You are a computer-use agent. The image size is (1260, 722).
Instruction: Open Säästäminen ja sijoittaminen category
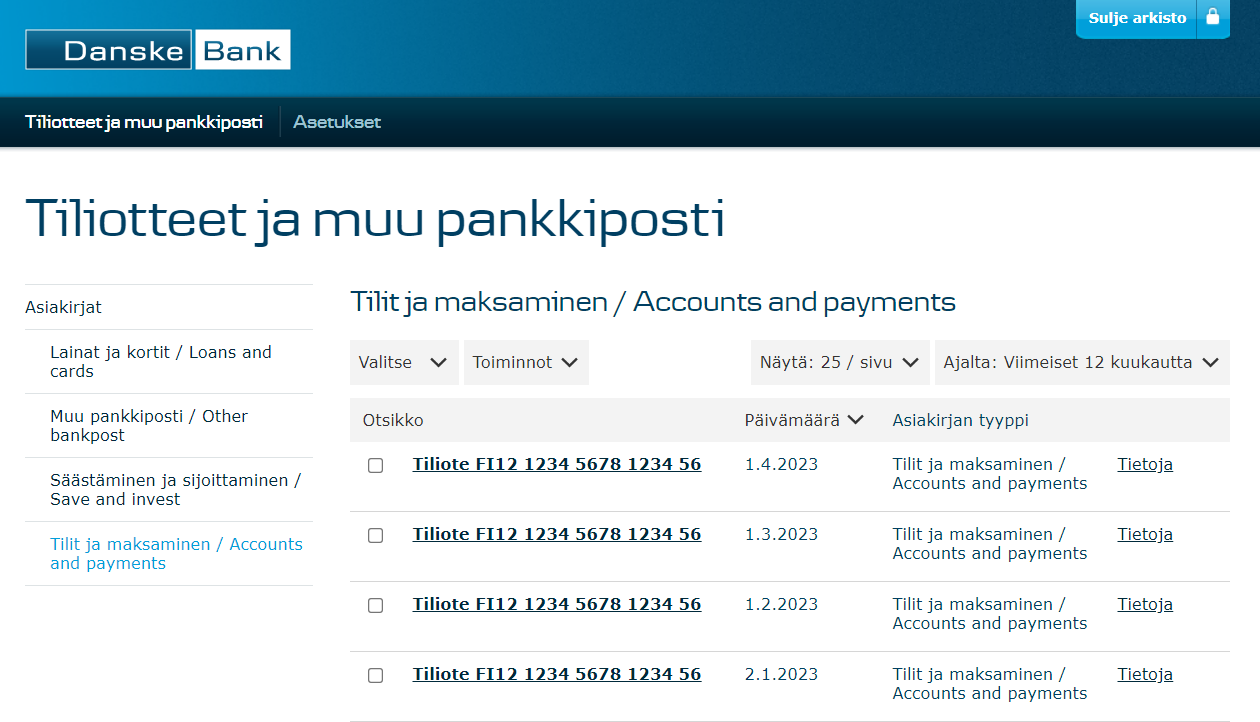tap(175, 489)
